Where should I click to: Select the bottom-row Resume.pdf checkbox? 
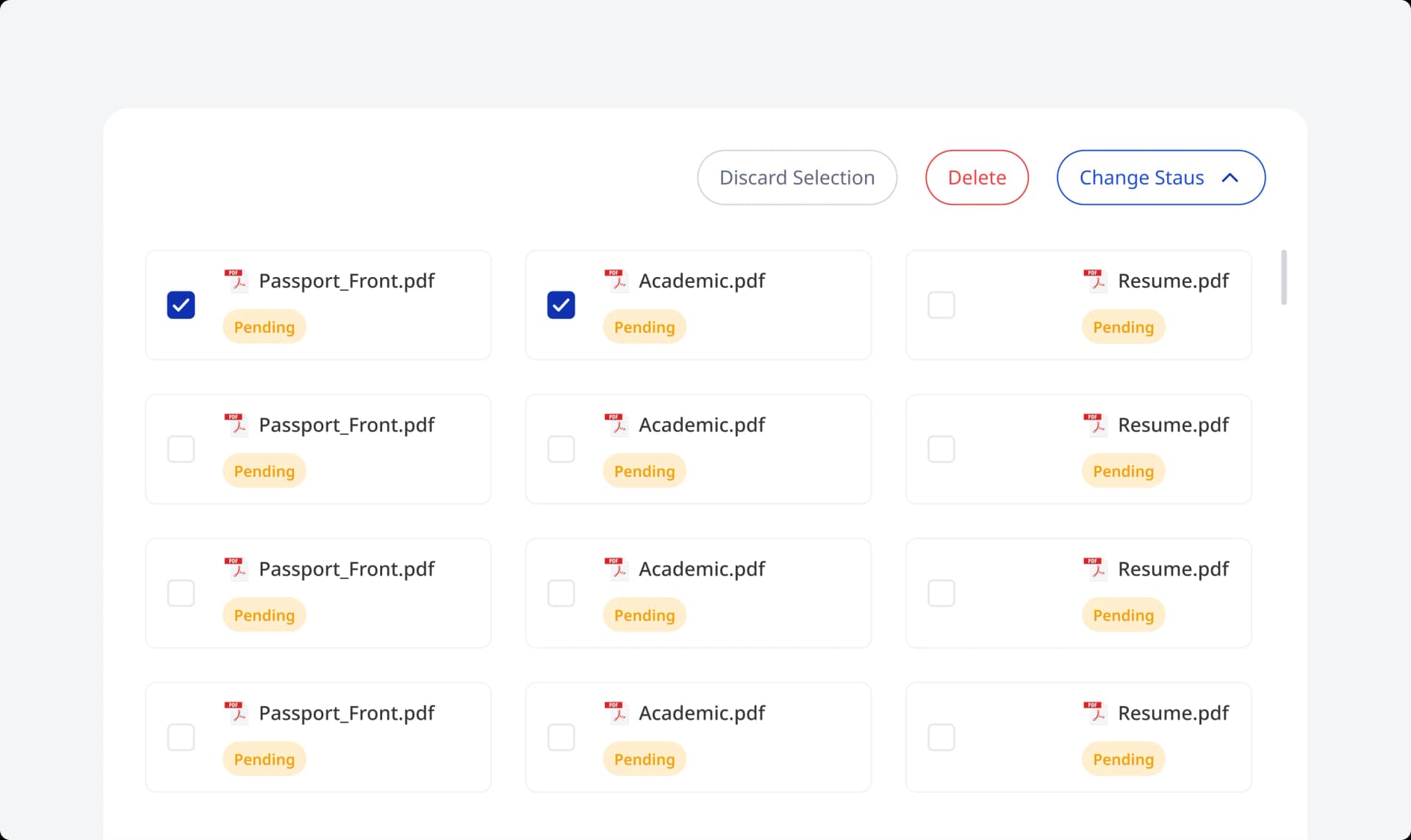coord(941,736)
